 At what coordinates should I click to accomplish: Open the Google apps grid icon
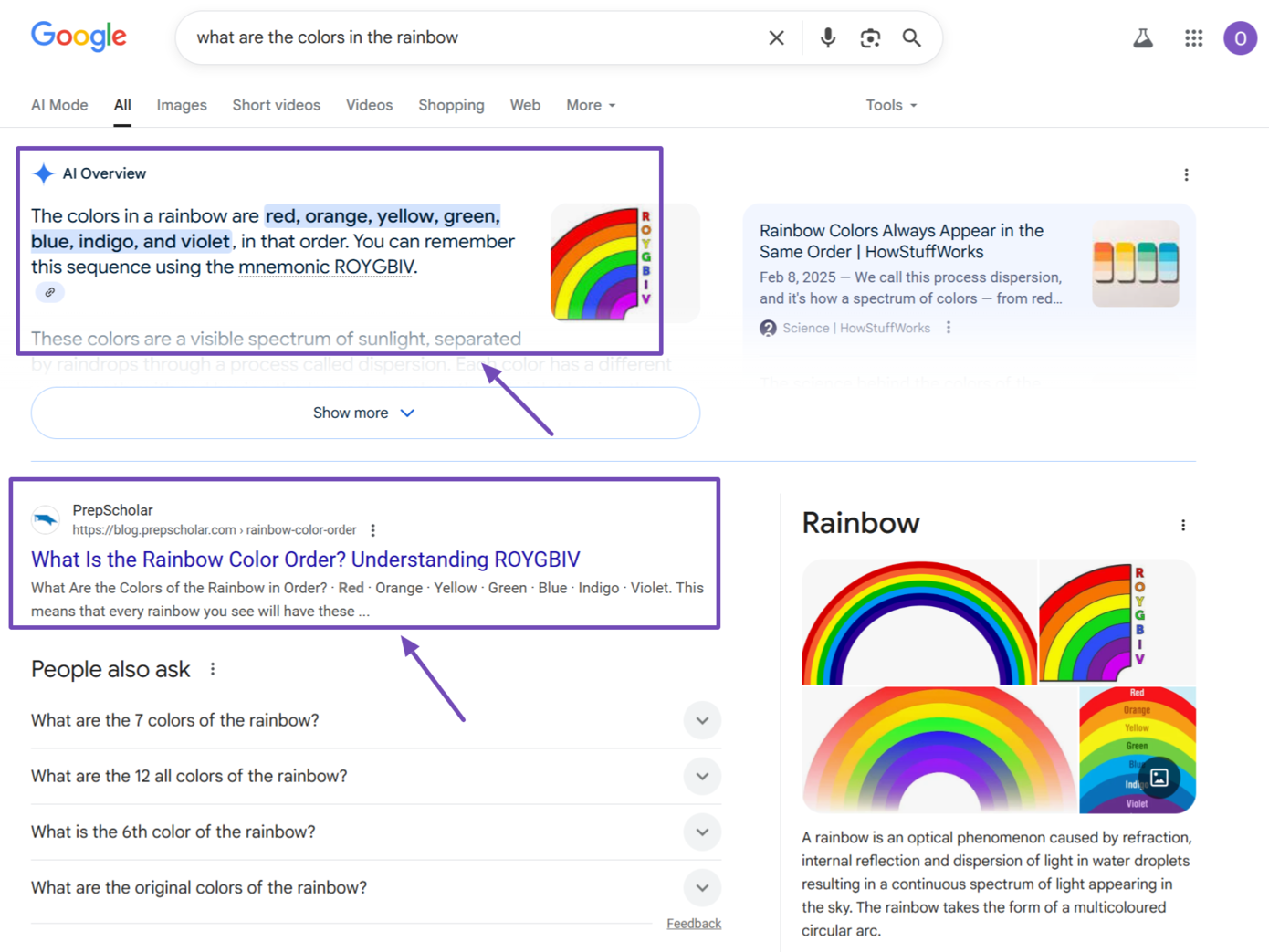pyautogui.click(x=1193, y=37)
